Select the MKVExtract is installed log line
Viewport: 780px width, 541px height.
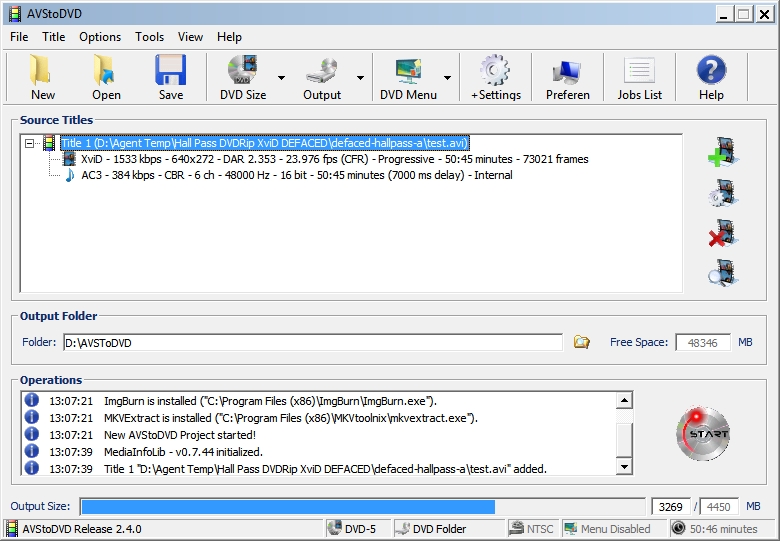tap(291, 418)
